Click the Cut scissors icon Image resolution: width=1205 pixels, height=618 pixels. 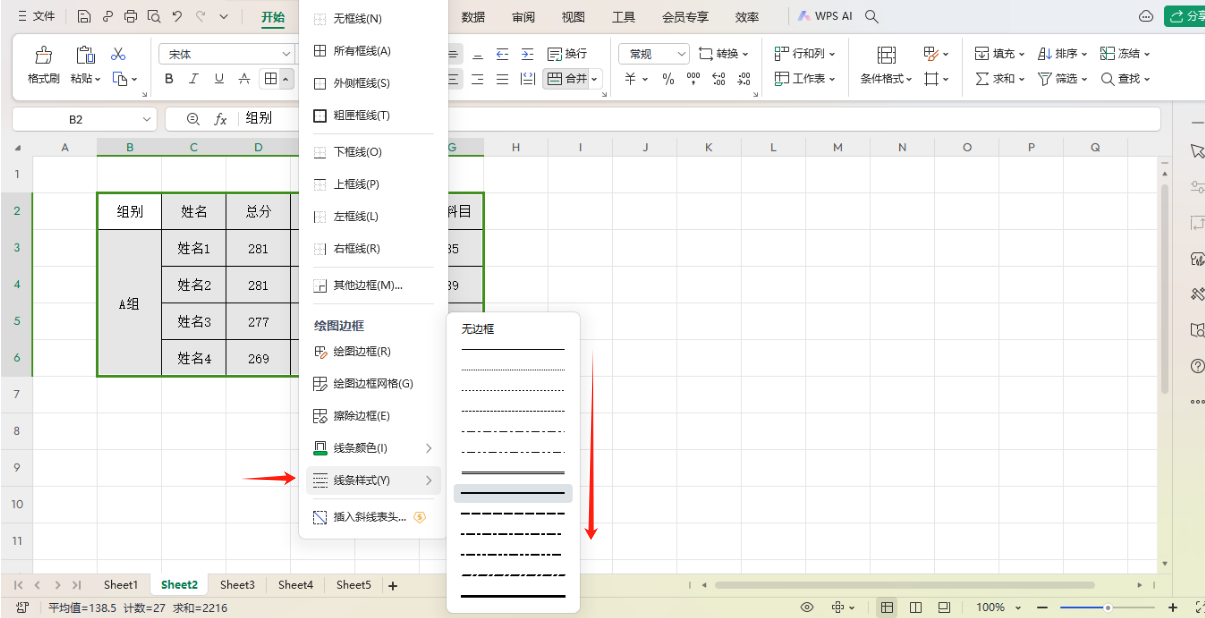point(118,54)
